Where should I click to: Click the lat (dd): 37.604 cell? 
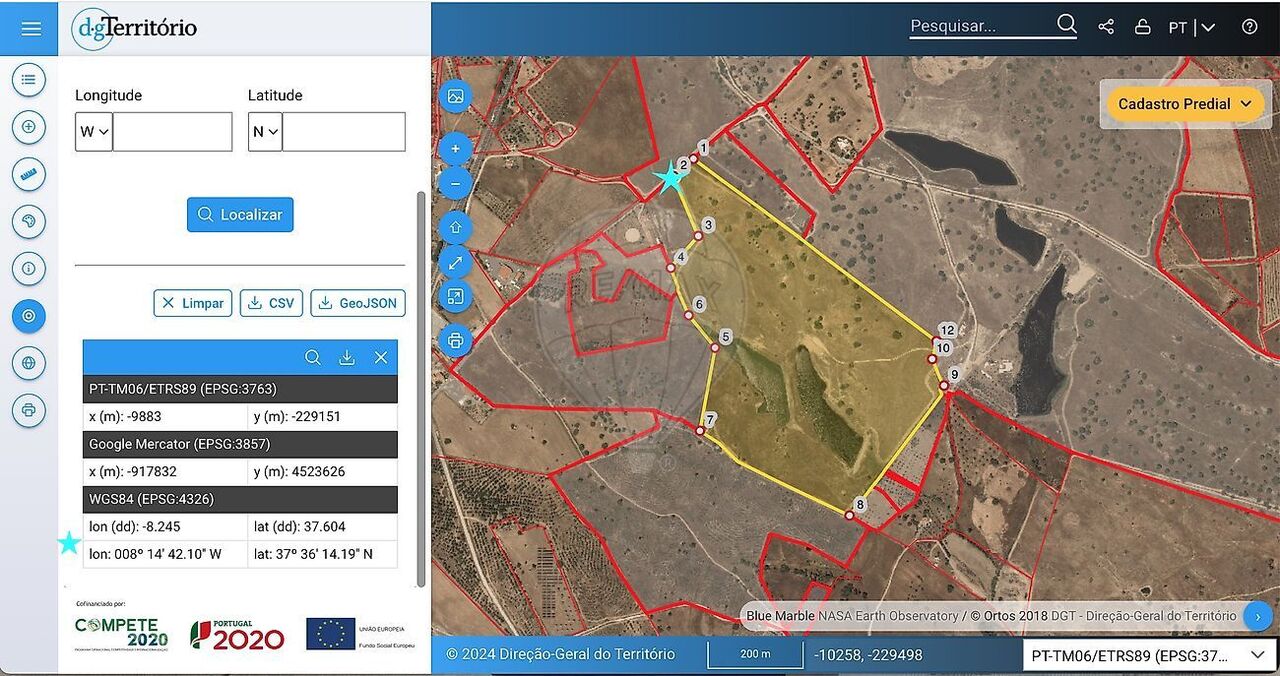pyautogui.click(x=322, y=526)
